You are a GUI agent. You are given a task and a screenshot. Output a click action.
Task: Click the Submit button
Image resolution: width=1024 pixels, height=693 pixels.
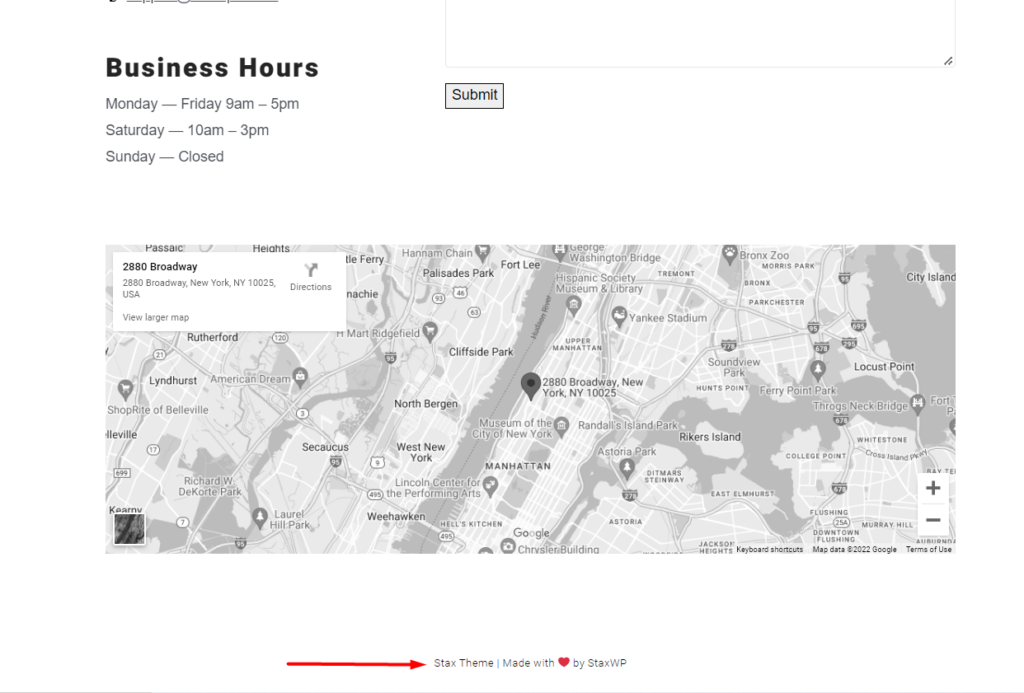[x=474, y=95]
